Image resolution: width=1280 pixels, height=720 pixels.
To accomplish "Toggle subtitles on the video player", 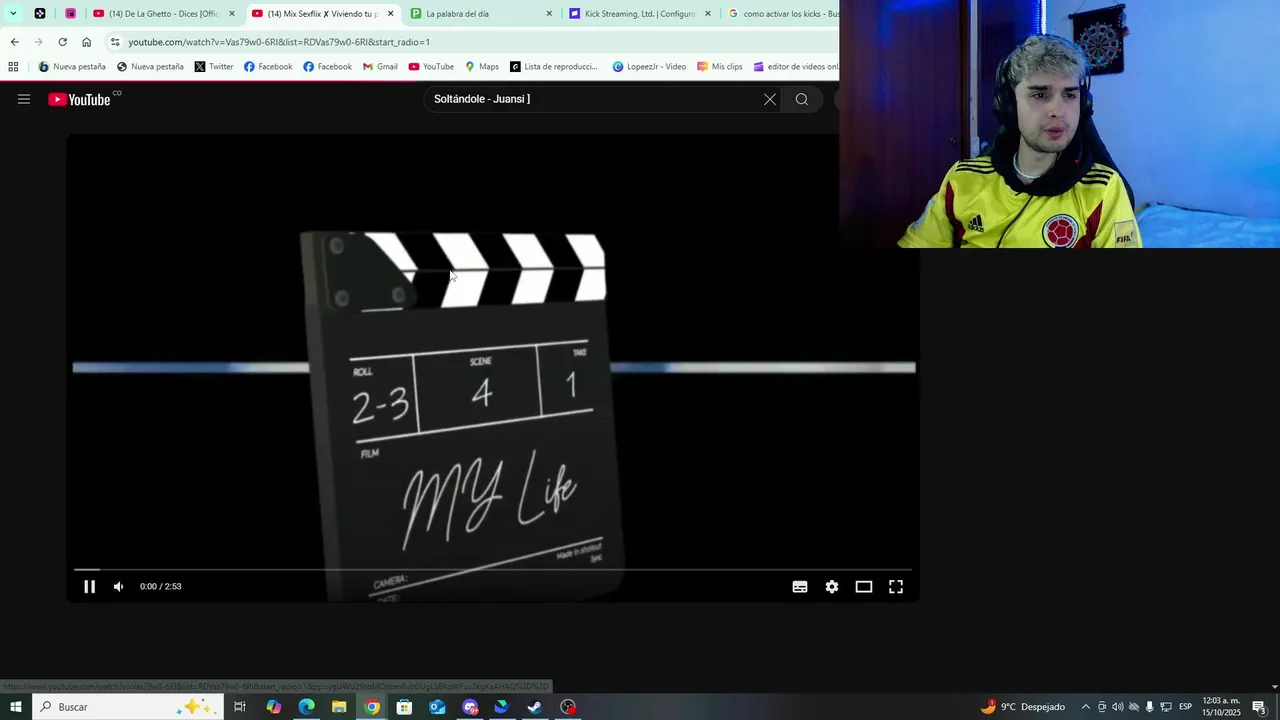I will [x=800, y=587].
